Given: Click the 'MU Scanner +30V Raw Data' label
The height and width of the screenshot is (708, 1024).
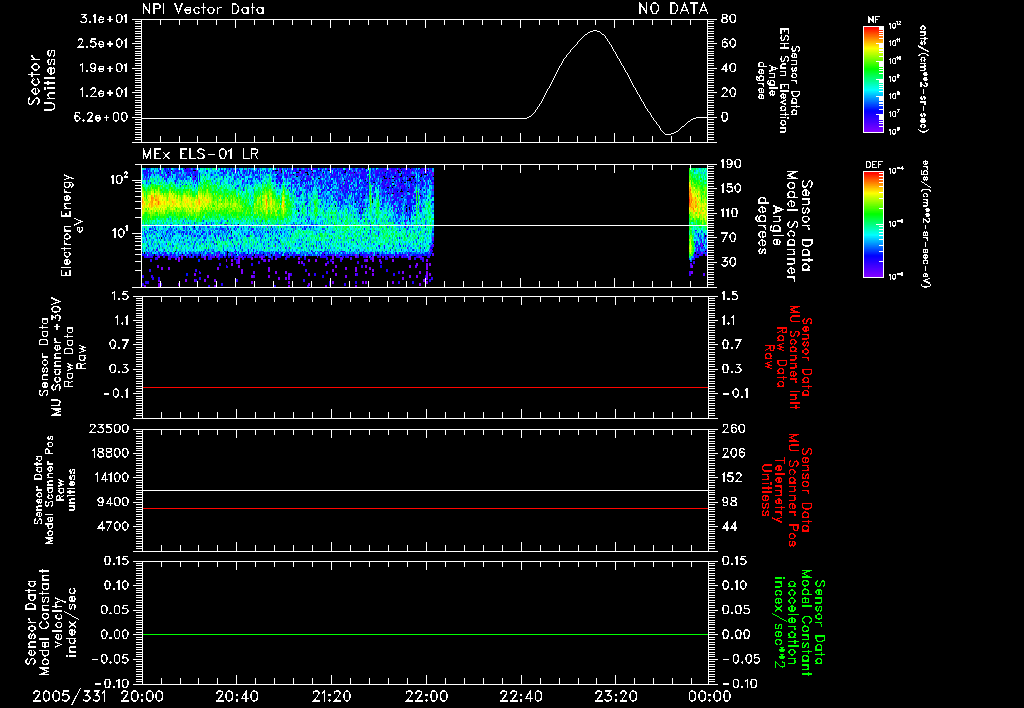Looking at the screenshot, I should [61, 357].
